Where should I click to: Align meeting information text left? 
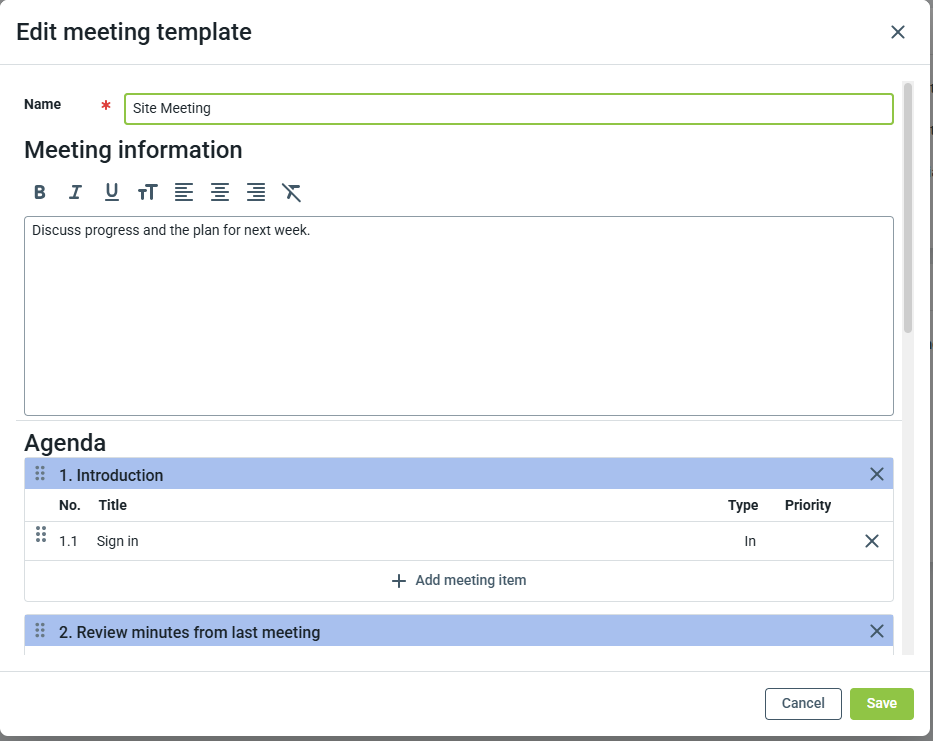point(184,192)
